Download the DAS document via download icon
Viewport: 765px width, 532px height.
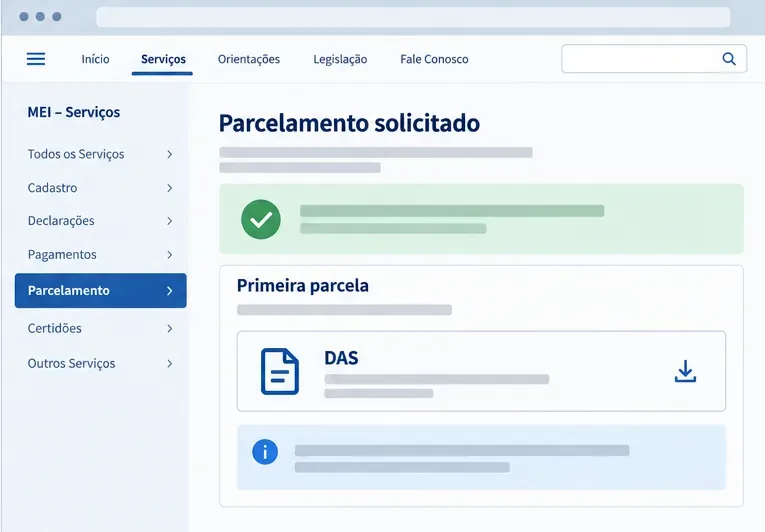tap(685, 371)
